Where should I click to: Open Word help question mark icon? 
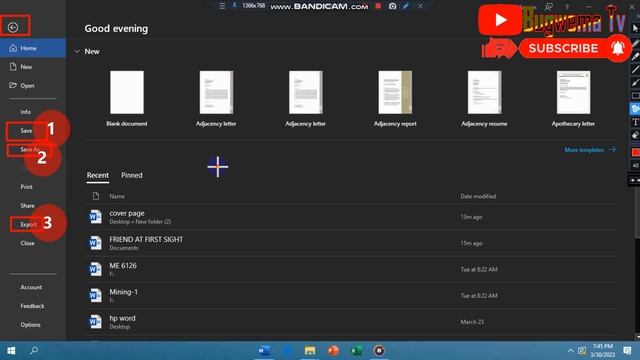567,7
